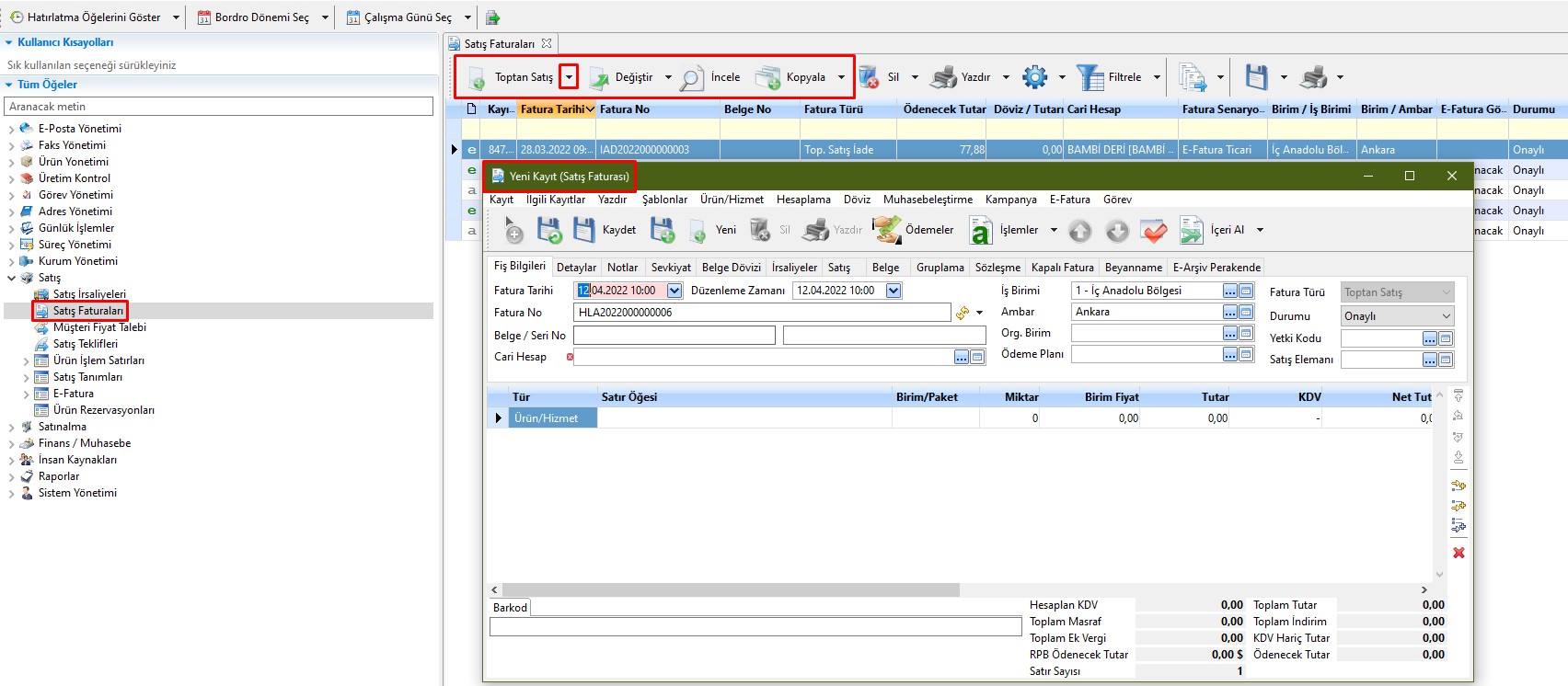The height and width of the screenshot is (686, 1568).
Task: Click the Kopyala copy icon
Action: (767, 78)
